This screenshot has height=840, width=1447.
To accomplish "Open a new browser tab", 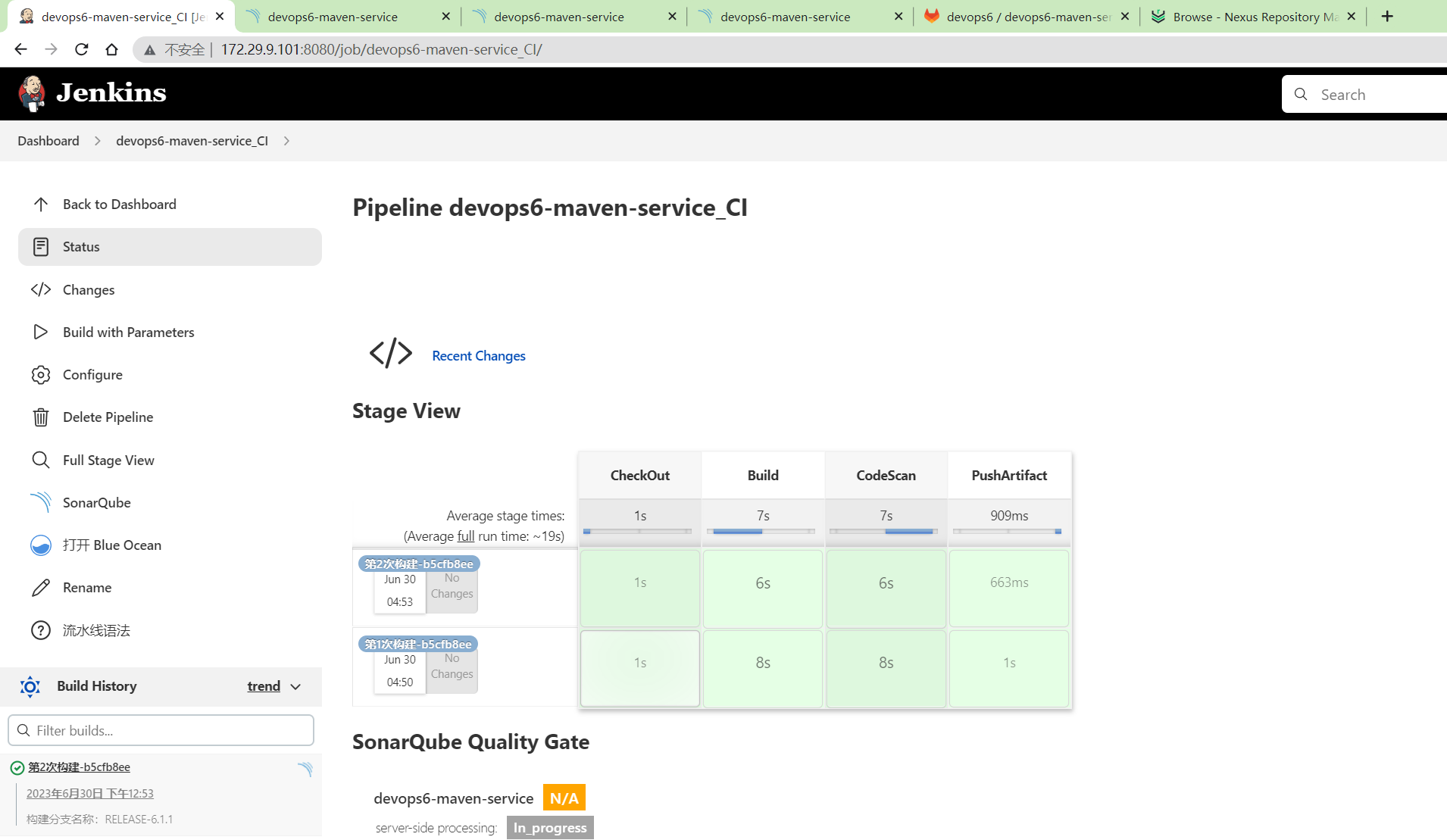I will [x=1387, y=16].
